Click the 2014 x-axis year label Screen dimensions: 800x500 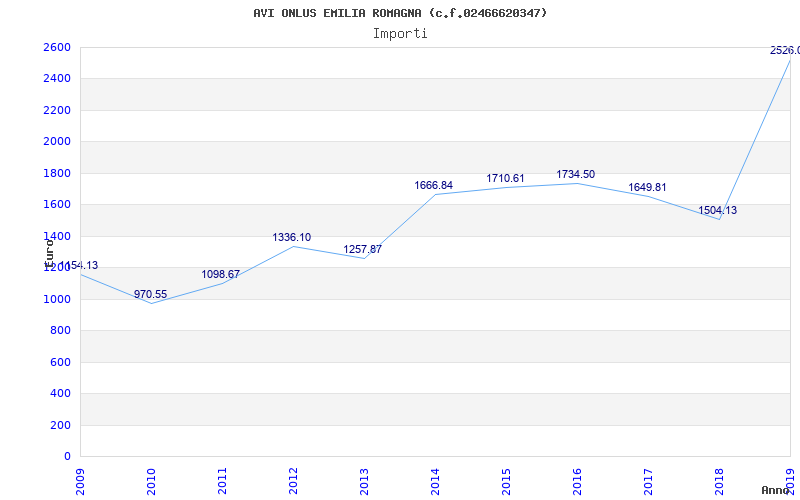435,481
